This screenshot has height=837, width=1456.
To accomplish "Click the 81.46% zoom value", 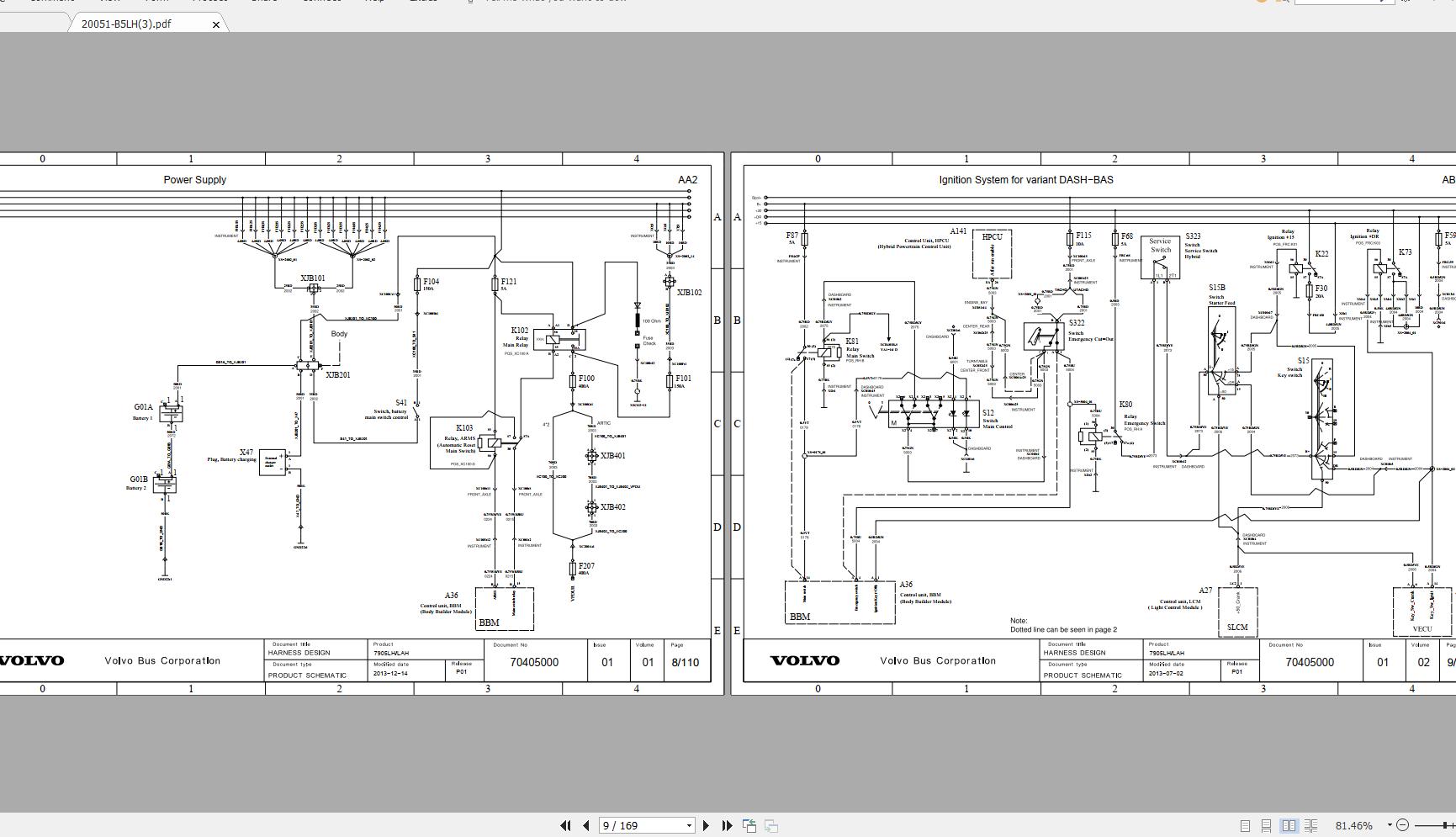I will pyautogui.click(x=1353, y=826).
